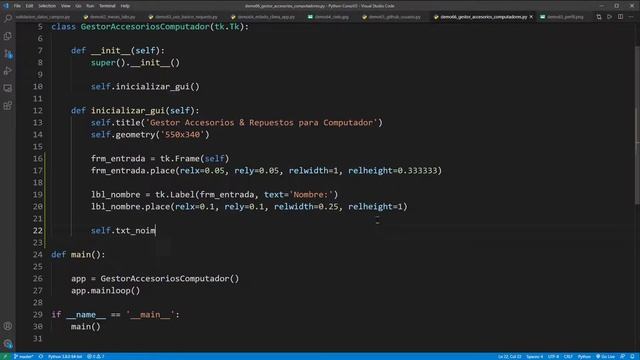Click Python language mode selector
The height and width of the screenshot is (360, 640).
click(x=584, y=356)
